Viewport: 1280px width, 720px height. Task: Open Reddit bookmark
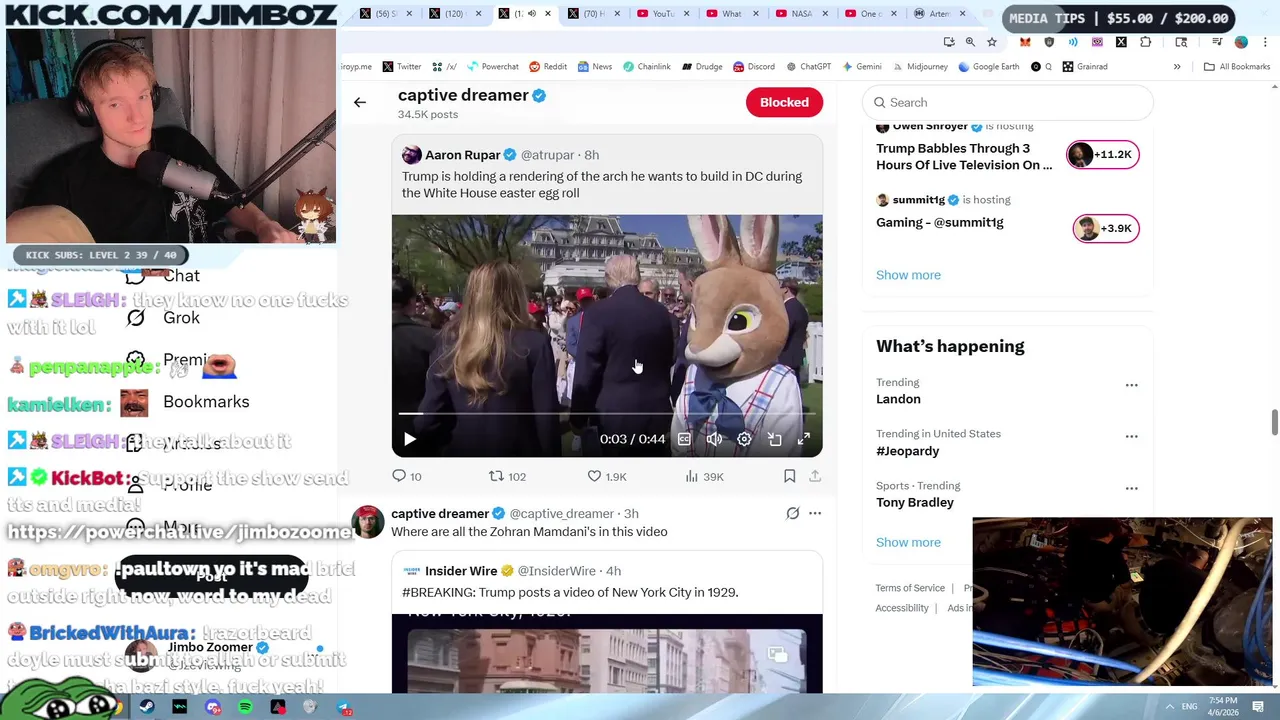548,67
